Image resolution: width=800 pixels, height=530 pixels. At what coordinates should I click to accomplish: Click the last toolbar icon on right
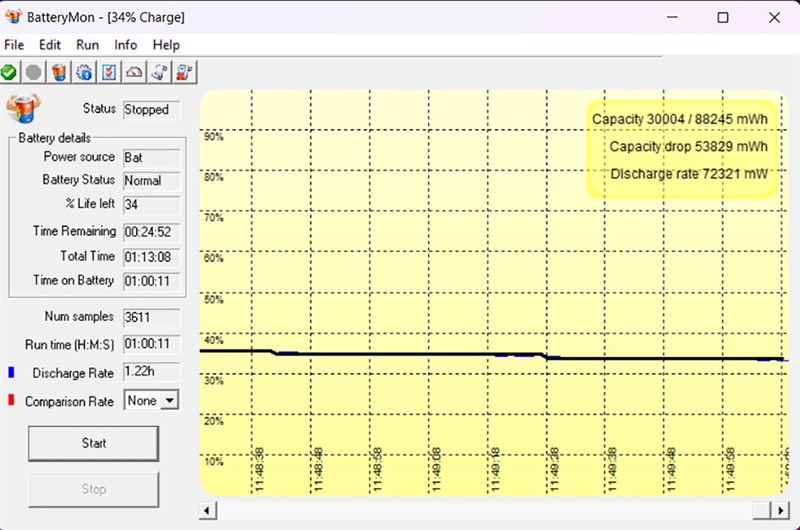[185, 72]
